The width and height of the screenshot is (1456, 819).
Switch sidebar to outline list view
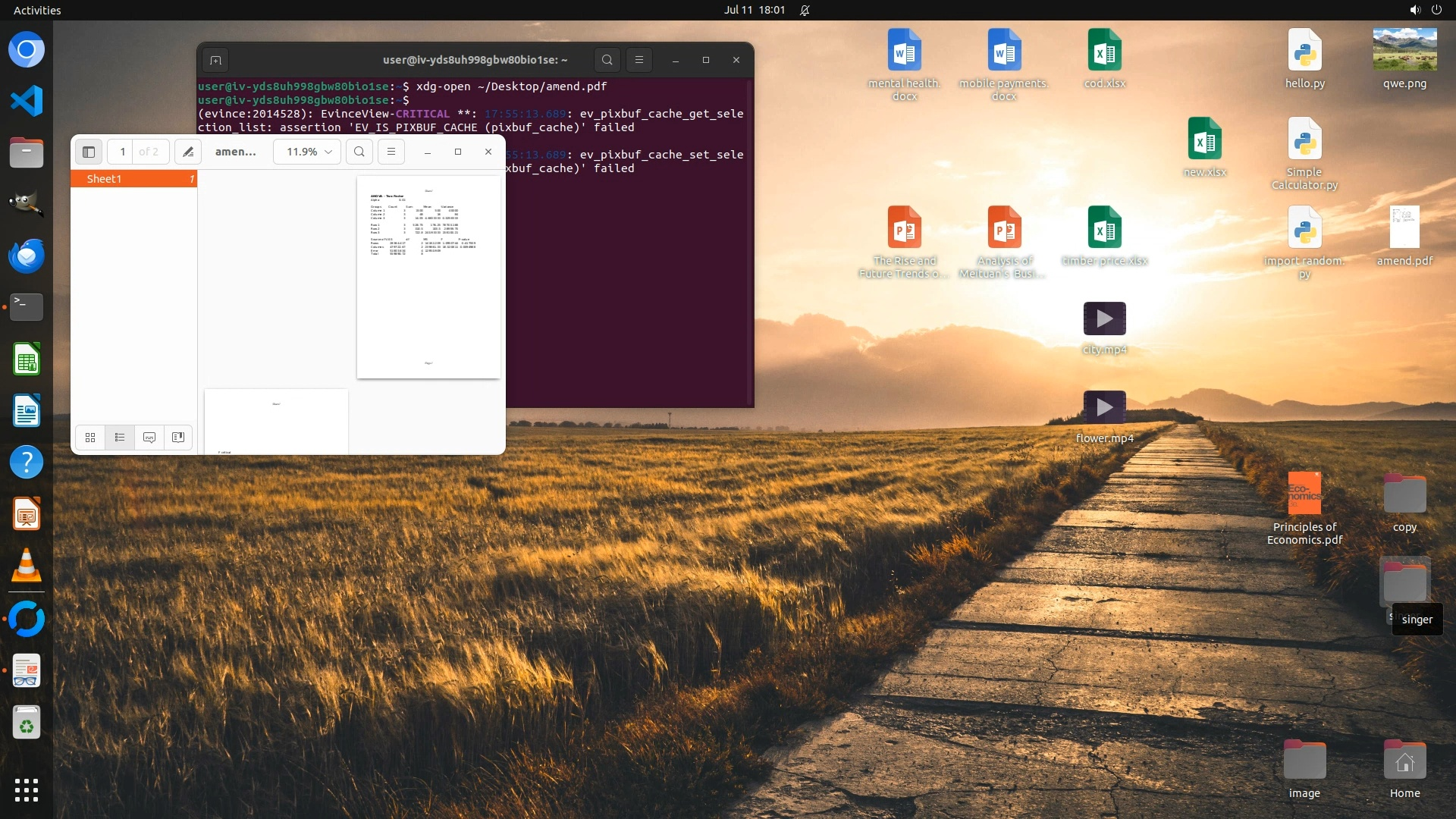pos(120,438)
